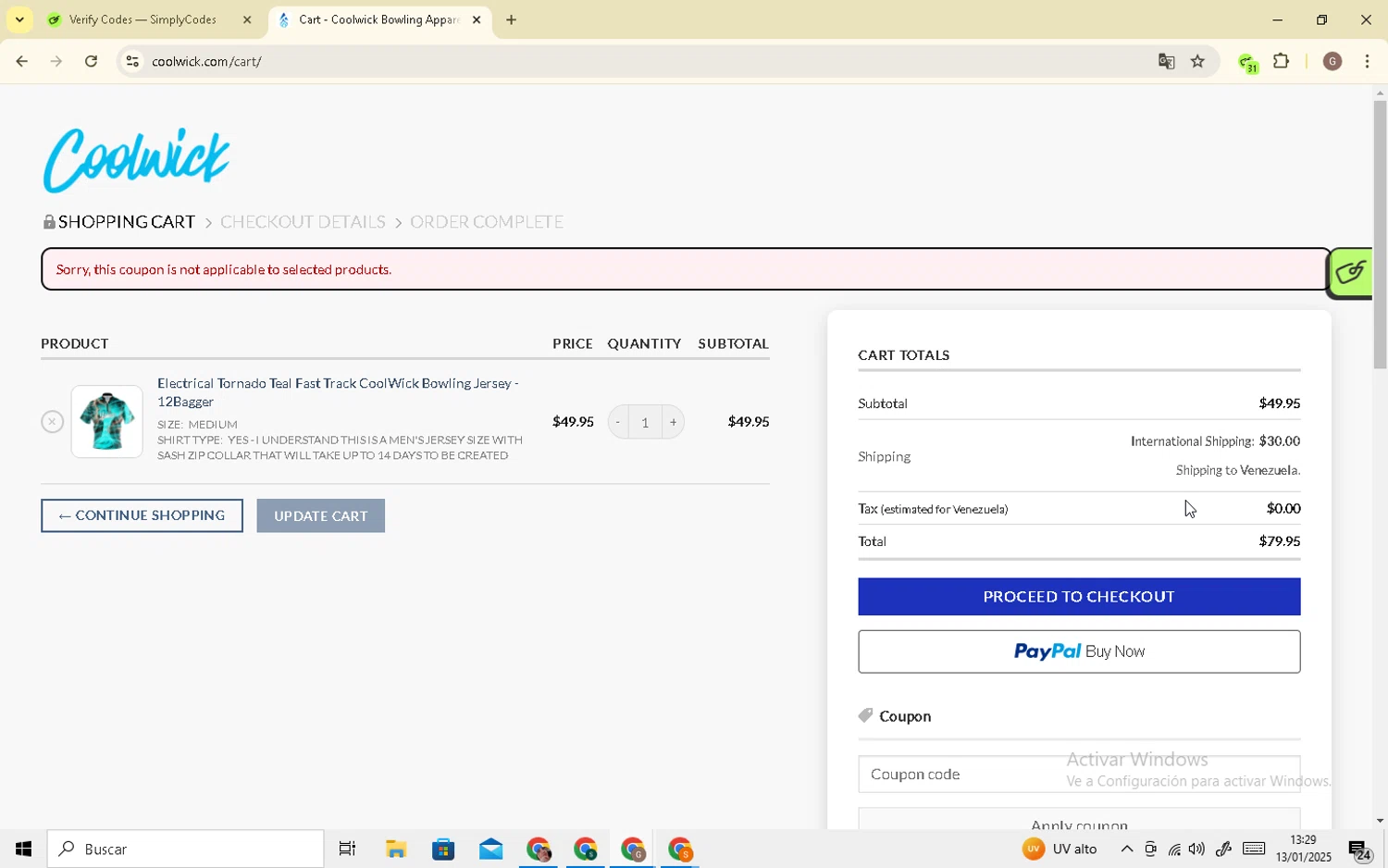Click the Windows search box Buscar
Image resolution: width=1388 pixels, height=868 pixels.
[185, 849]
